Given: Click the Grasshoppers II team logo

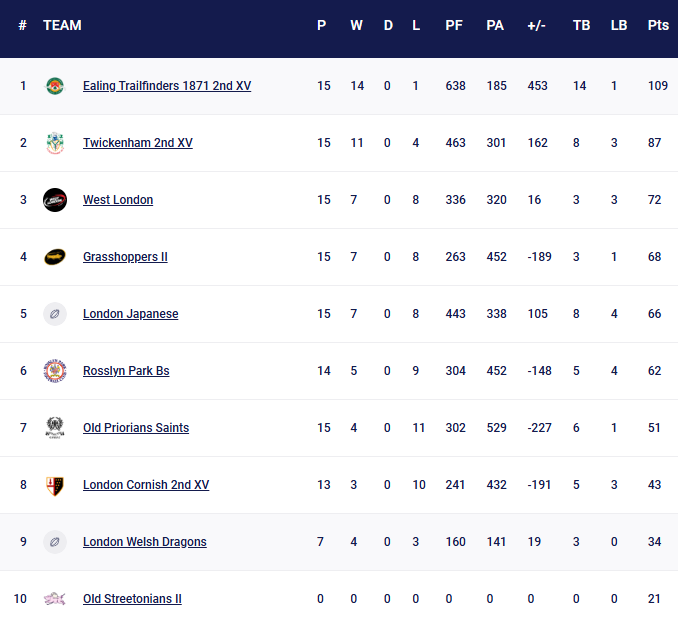Looking at the screenshot, I should click(x=55, y=257).
